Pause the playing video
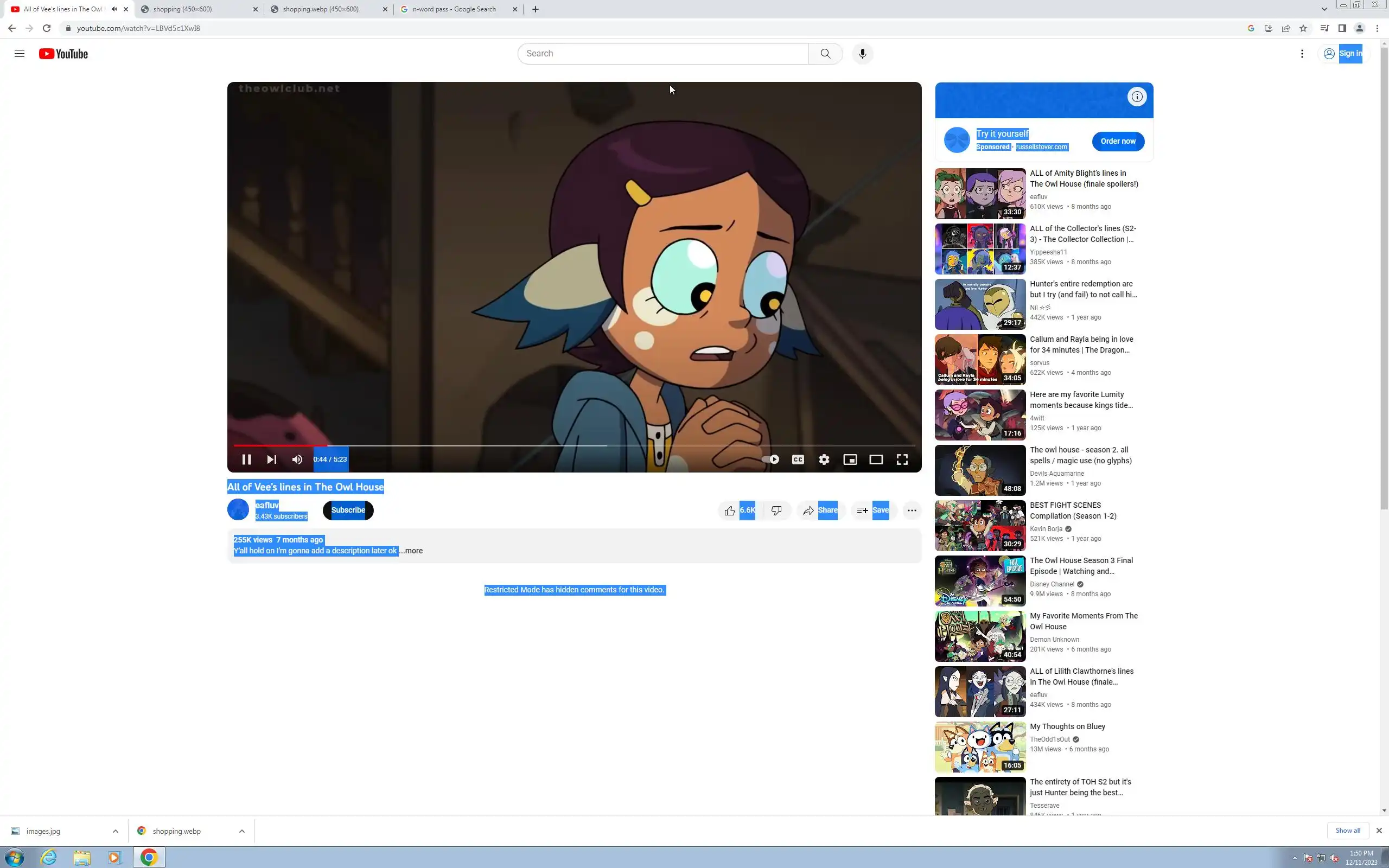The image size is (1389, 868). [x=246, y=459]
